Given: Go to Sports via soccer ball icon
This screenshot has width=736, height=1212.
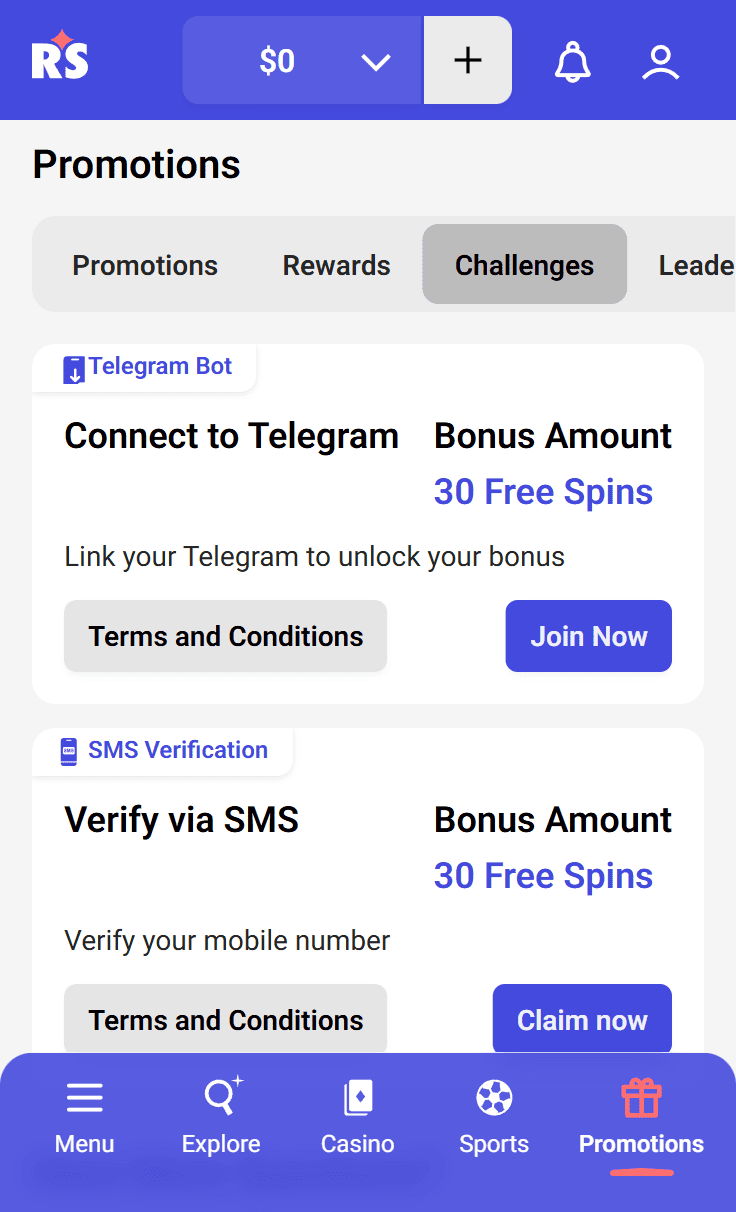Looking at the screenshot, I should pyautogui.click(x=494, y=1099).
